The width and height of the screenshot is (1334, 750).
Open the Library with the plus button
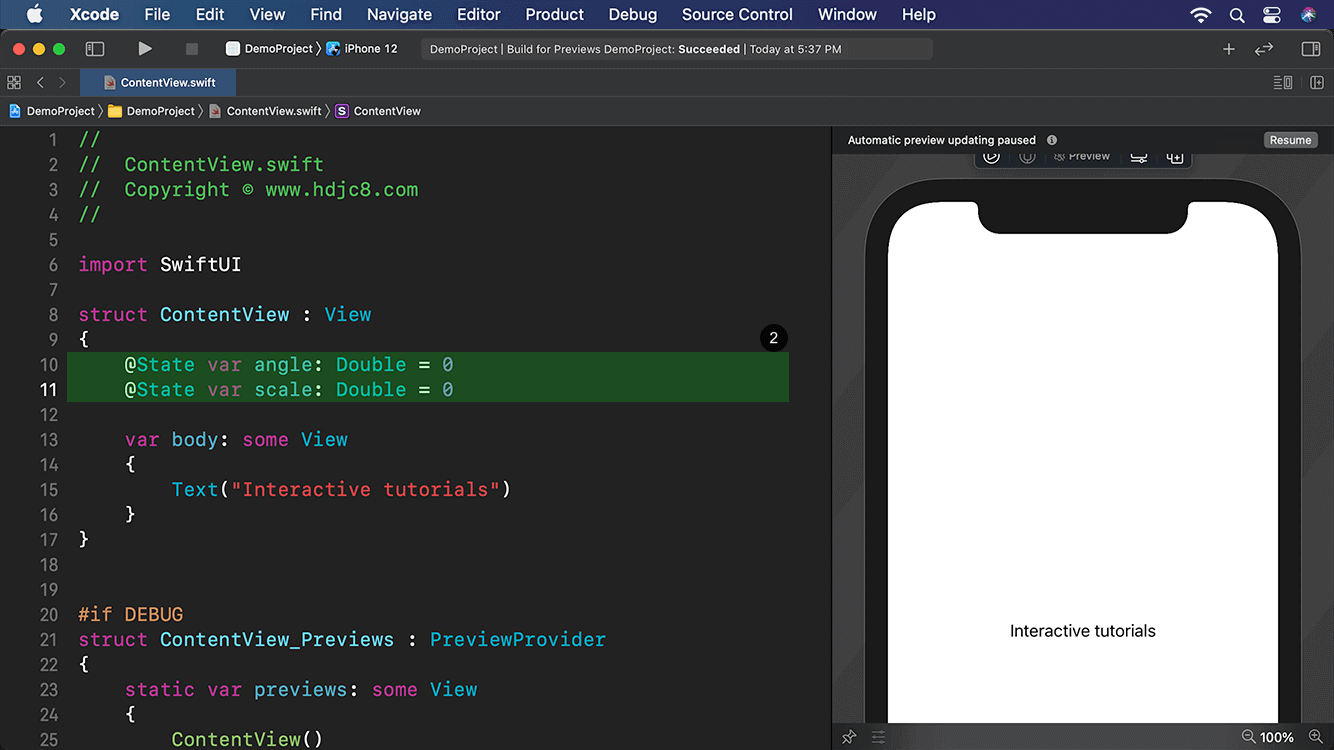1229,49
